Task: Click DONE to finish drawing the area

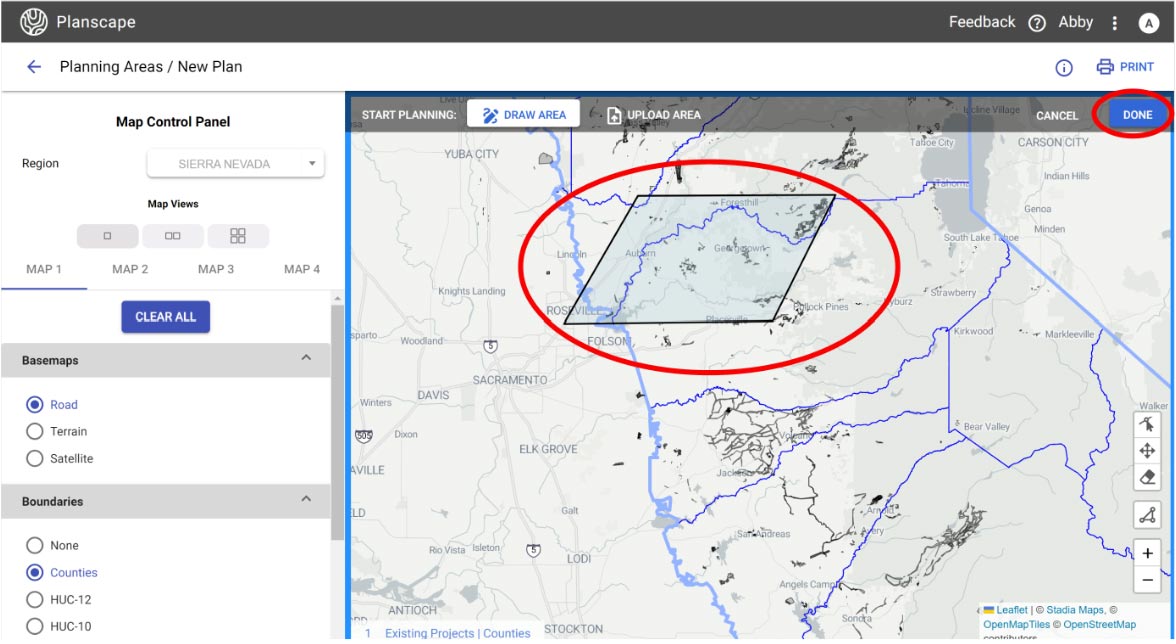Action: [x=1137, y=115]
